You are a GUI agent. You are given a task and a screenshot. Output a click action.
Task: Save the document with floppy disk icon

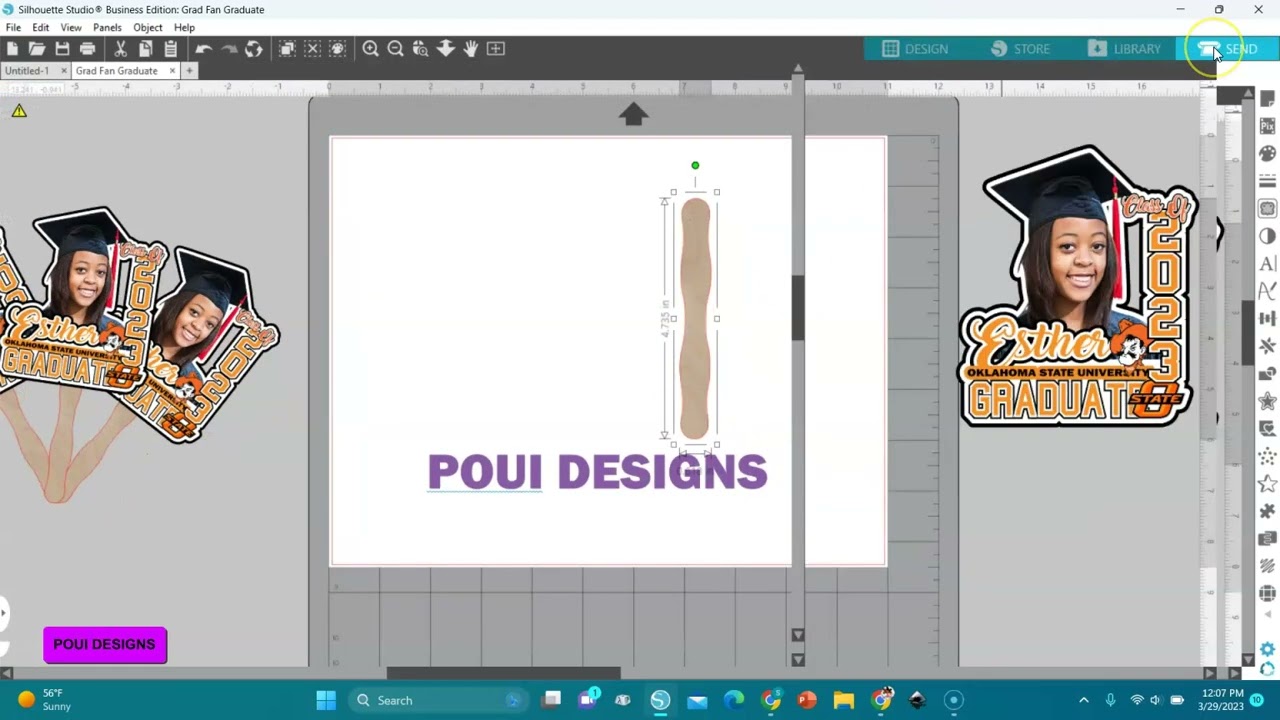point(62,49)
